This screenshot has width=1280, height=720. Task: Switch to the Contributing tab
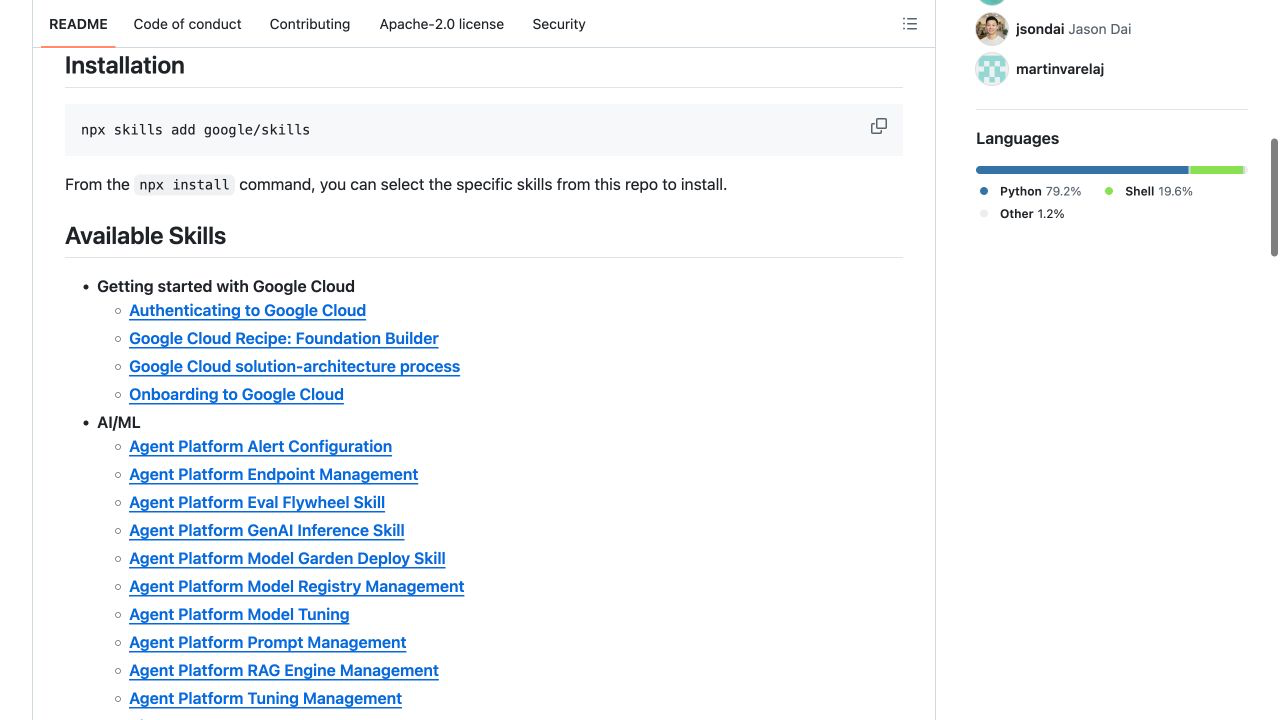tap(310, 24)
